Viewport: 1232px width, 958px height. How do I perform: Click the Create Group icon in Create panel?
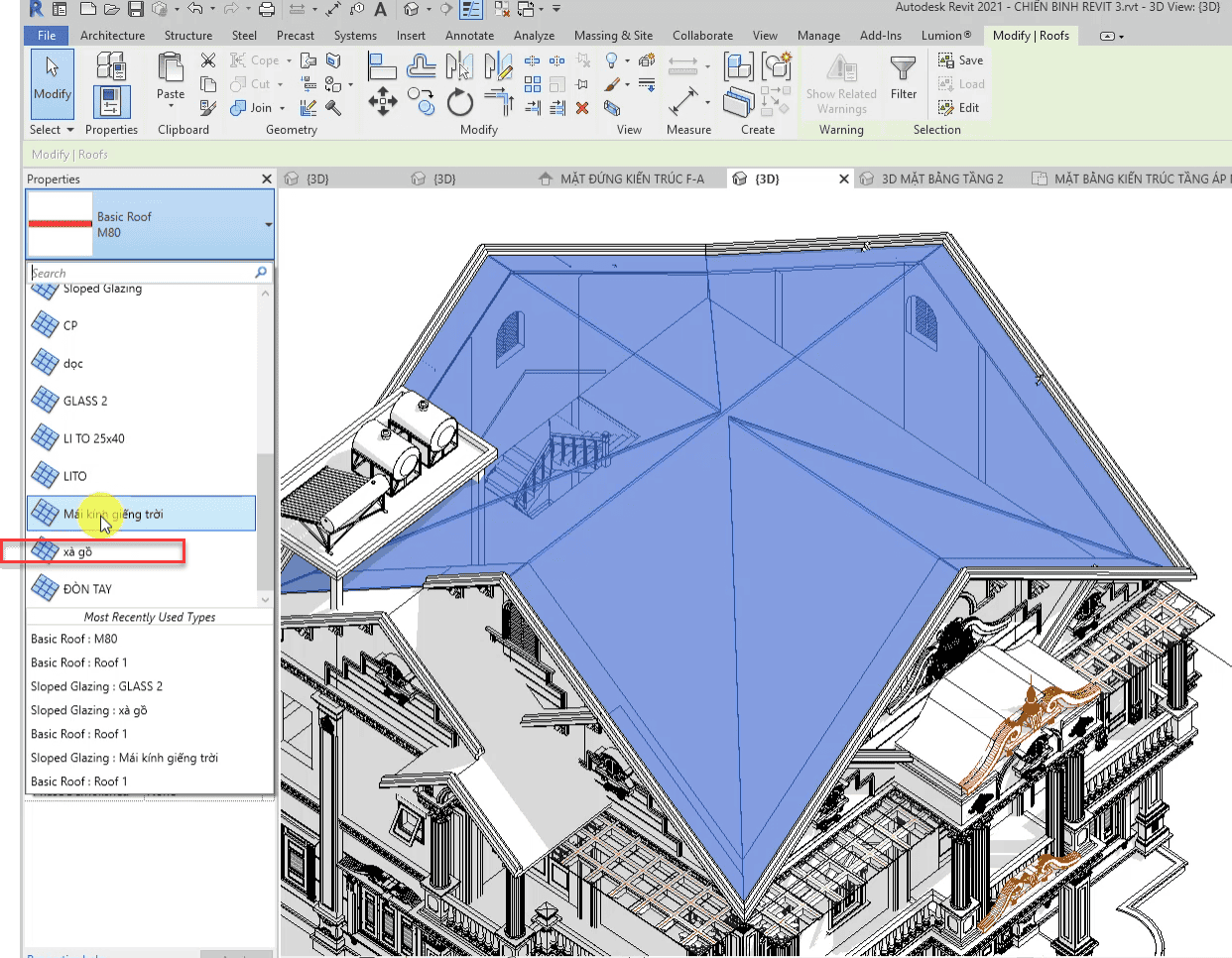(x=777, y=66)
